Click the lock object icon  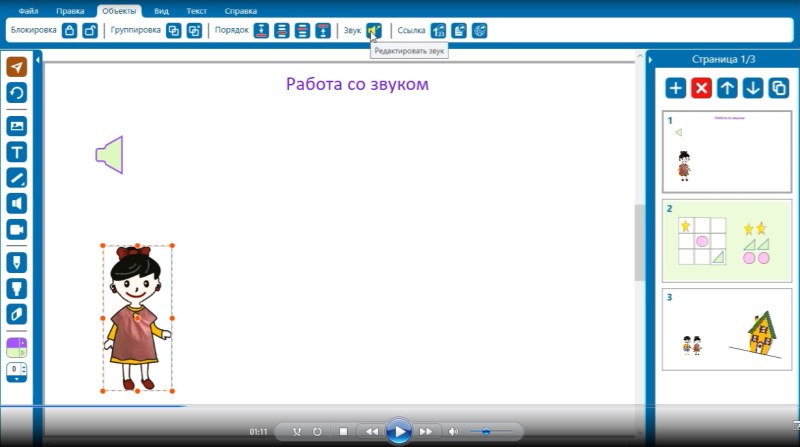click(x=69, y=31)
